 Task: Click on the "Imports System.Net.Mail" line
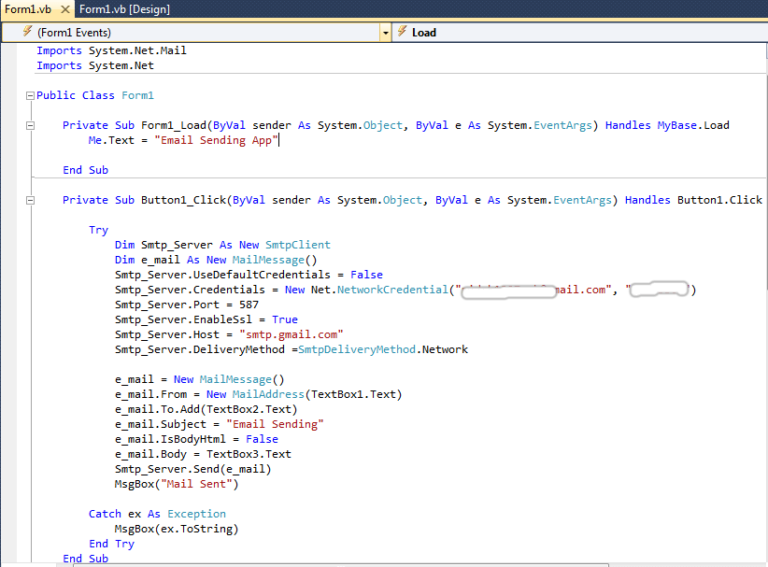click(111, 51)
